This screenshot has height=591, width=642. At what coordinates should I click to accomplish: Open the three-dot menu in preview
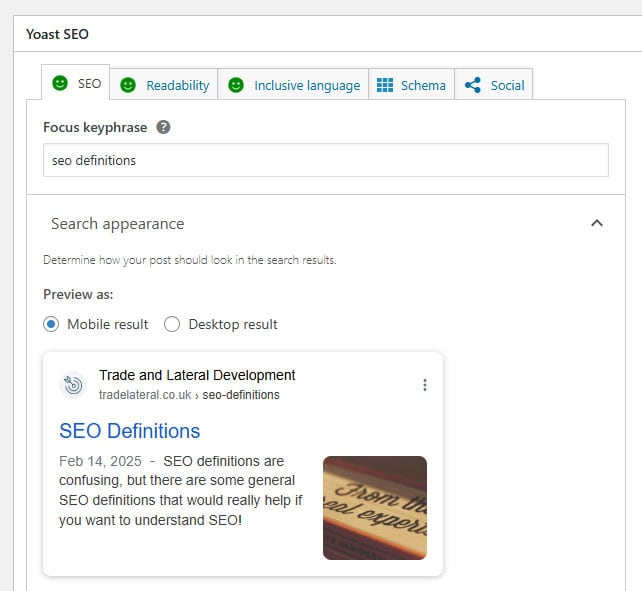coord(425,385)
